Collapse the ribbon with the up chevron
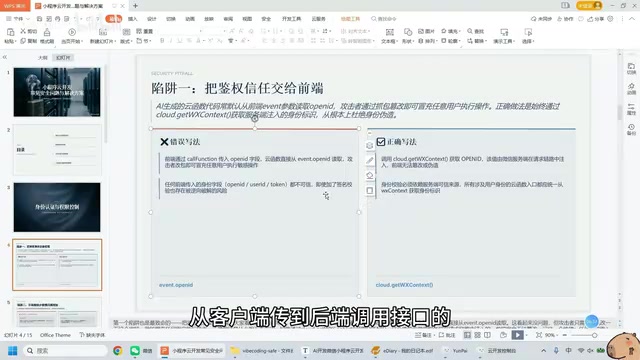This screenshot has height=360, width=640. coord(632,19)
